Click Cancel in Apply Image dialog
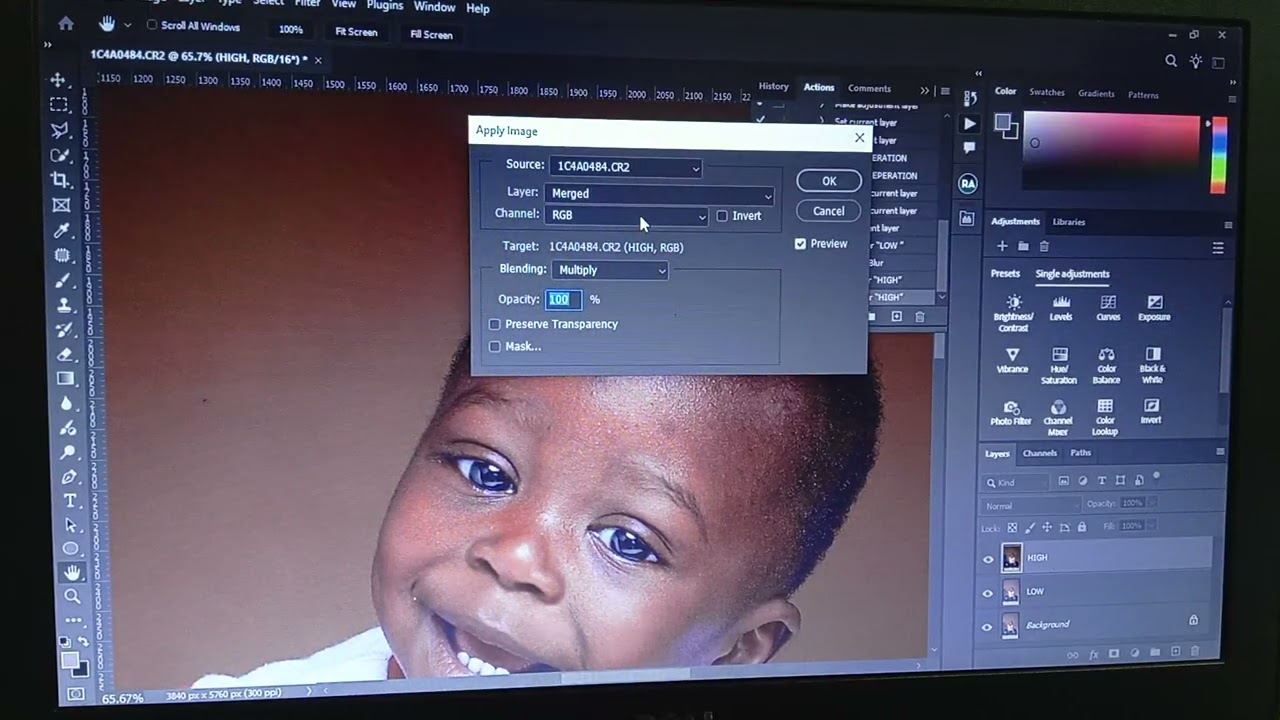 828,211
